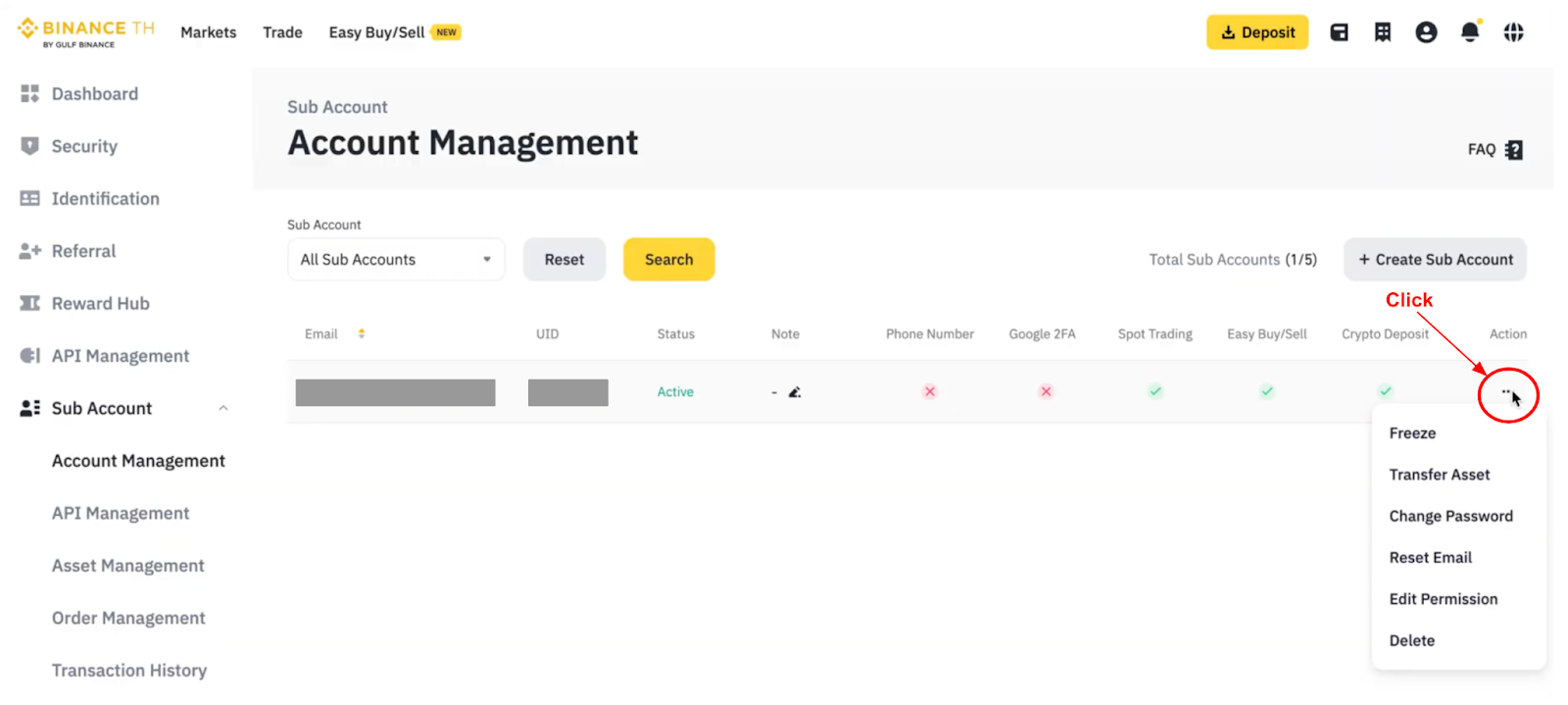Go to Easy Buy/Sell in navigation
This screenshot has width=1568, height=705.
tap(377, 32)
